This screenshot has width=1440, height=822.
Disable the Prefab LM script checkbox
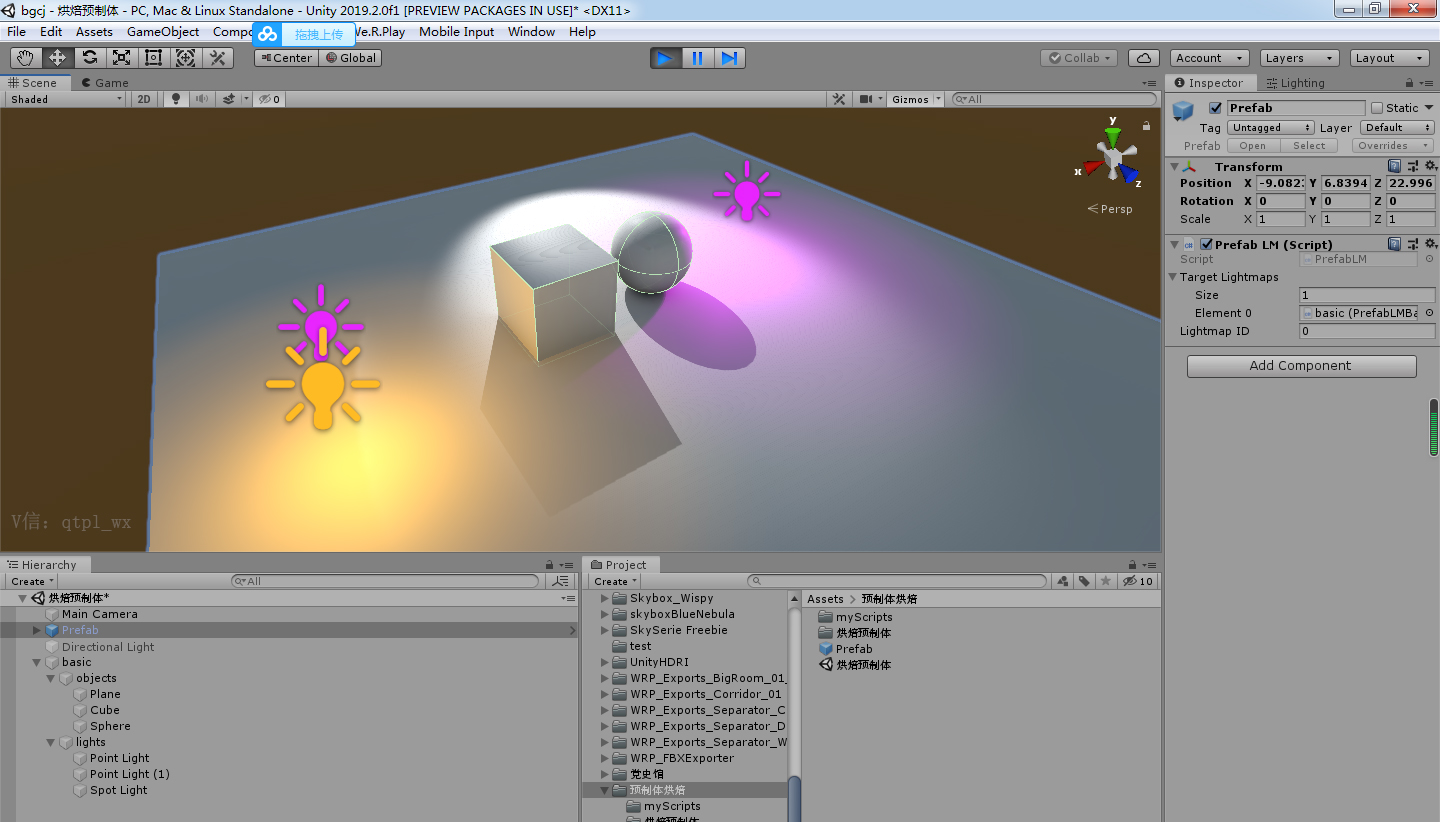click(x=1206, y=243)
